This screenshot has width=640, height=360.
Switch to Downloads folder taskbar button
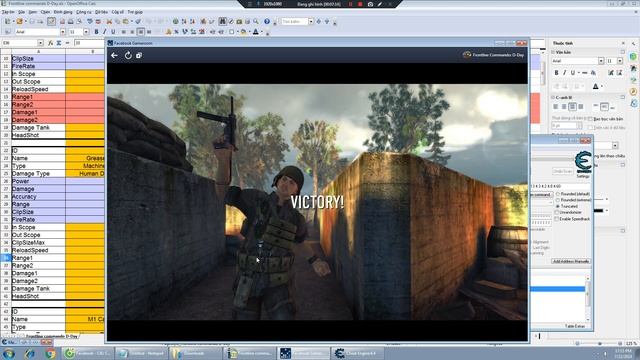194,353
